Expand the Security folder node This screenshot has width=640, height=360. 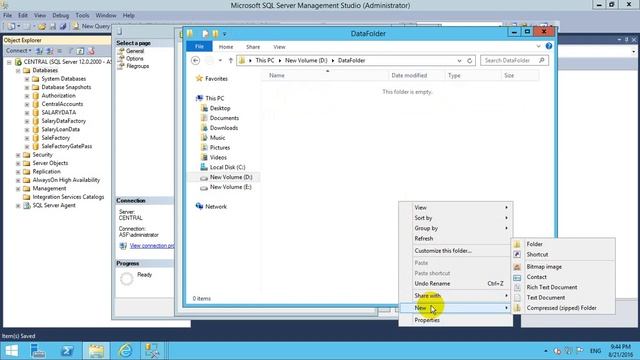click(18, 155)
